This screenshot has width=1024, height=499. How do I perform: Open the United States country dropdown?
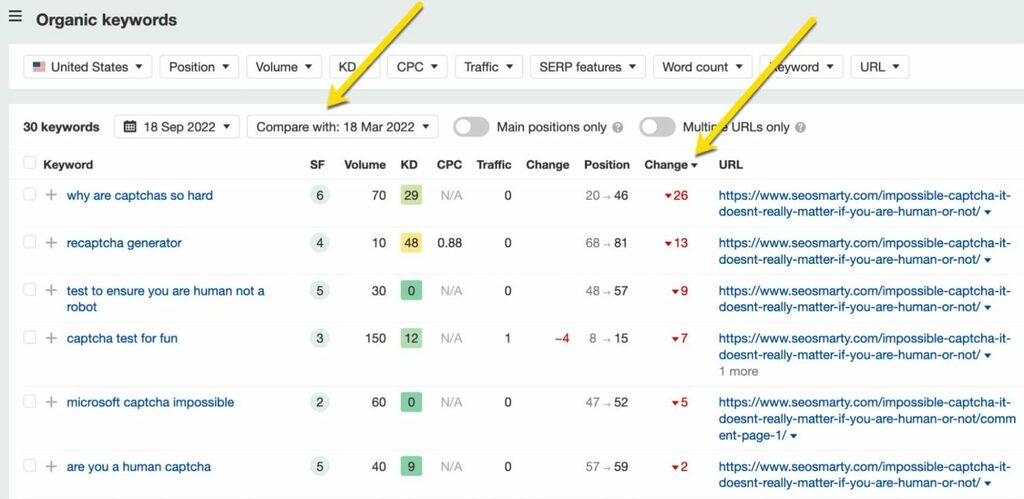pyautogui.click(x=88, y=67)
